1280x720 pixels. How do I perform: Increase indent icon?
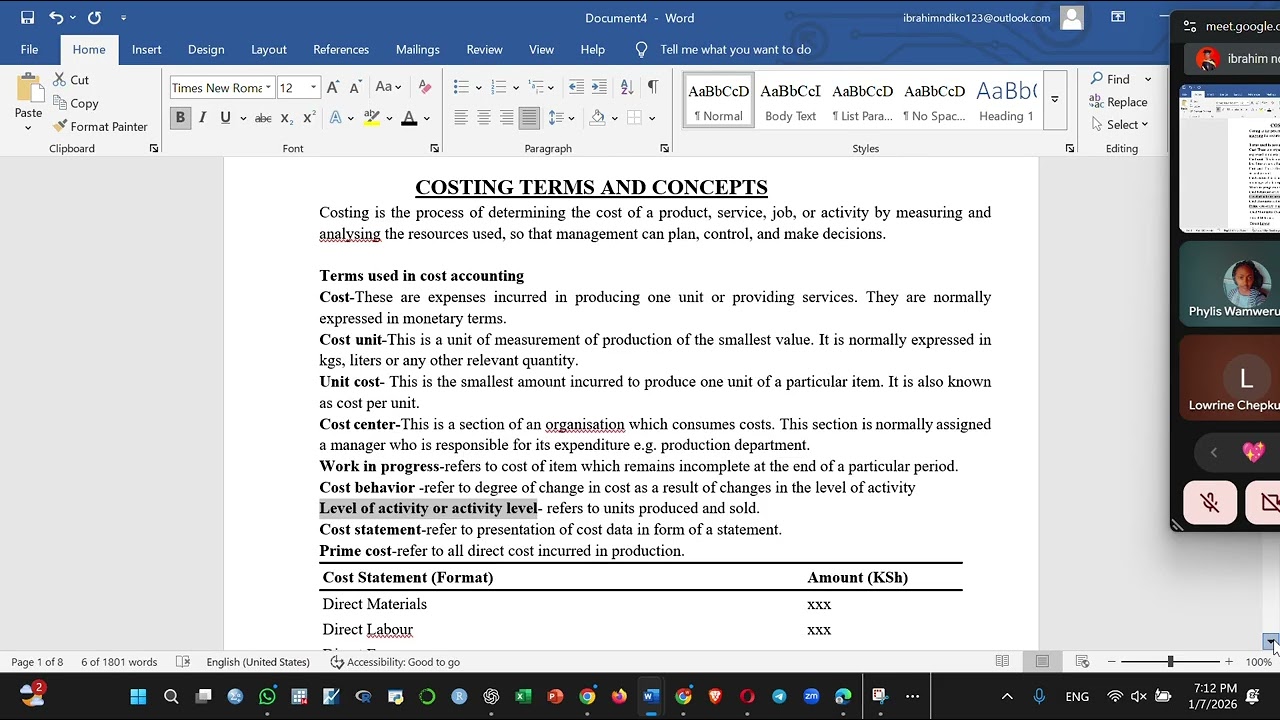pyautogui.click(x=599, y=87)
